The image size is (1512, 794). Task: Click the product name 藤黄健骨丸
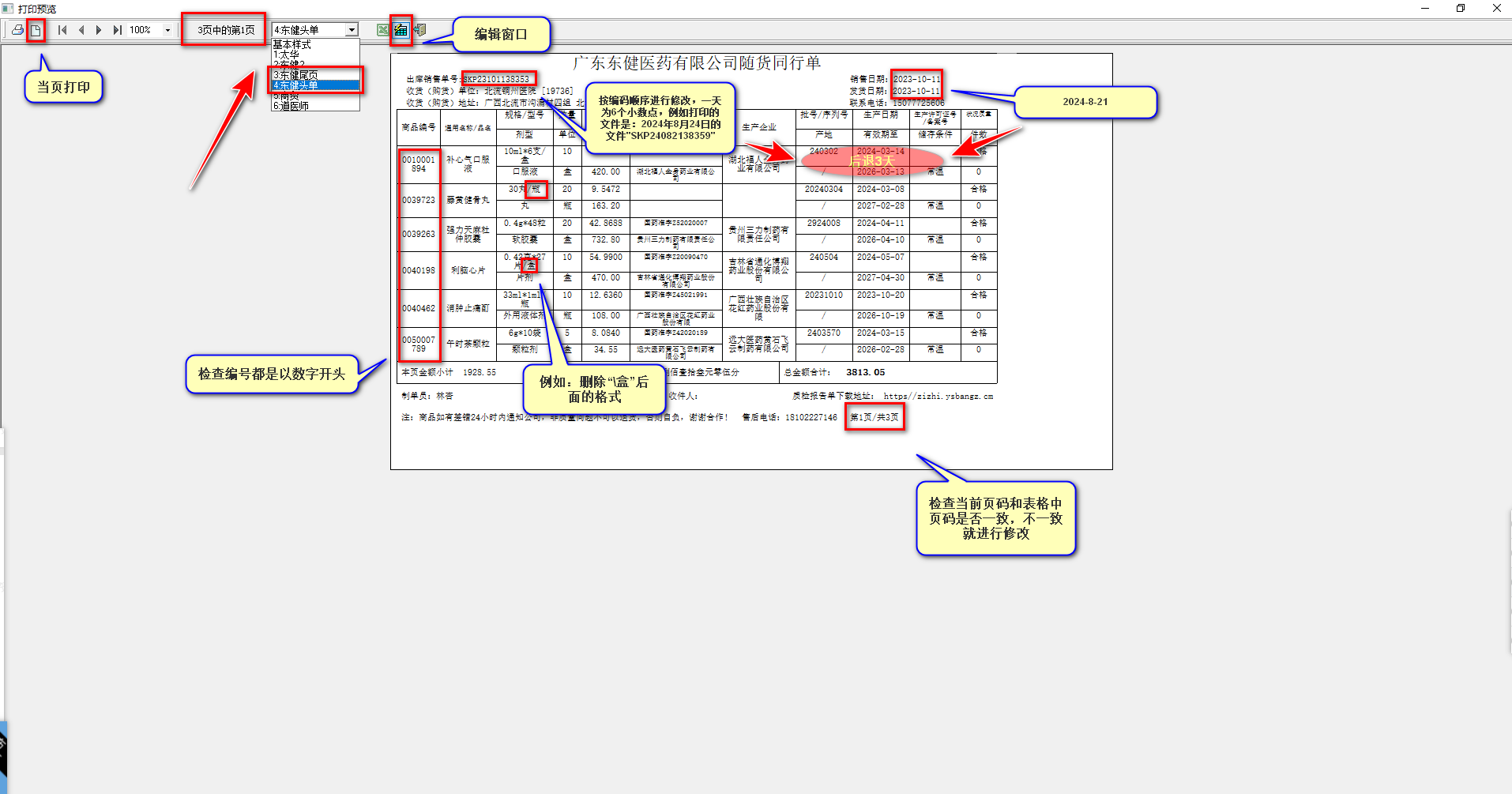pos(468,200)
